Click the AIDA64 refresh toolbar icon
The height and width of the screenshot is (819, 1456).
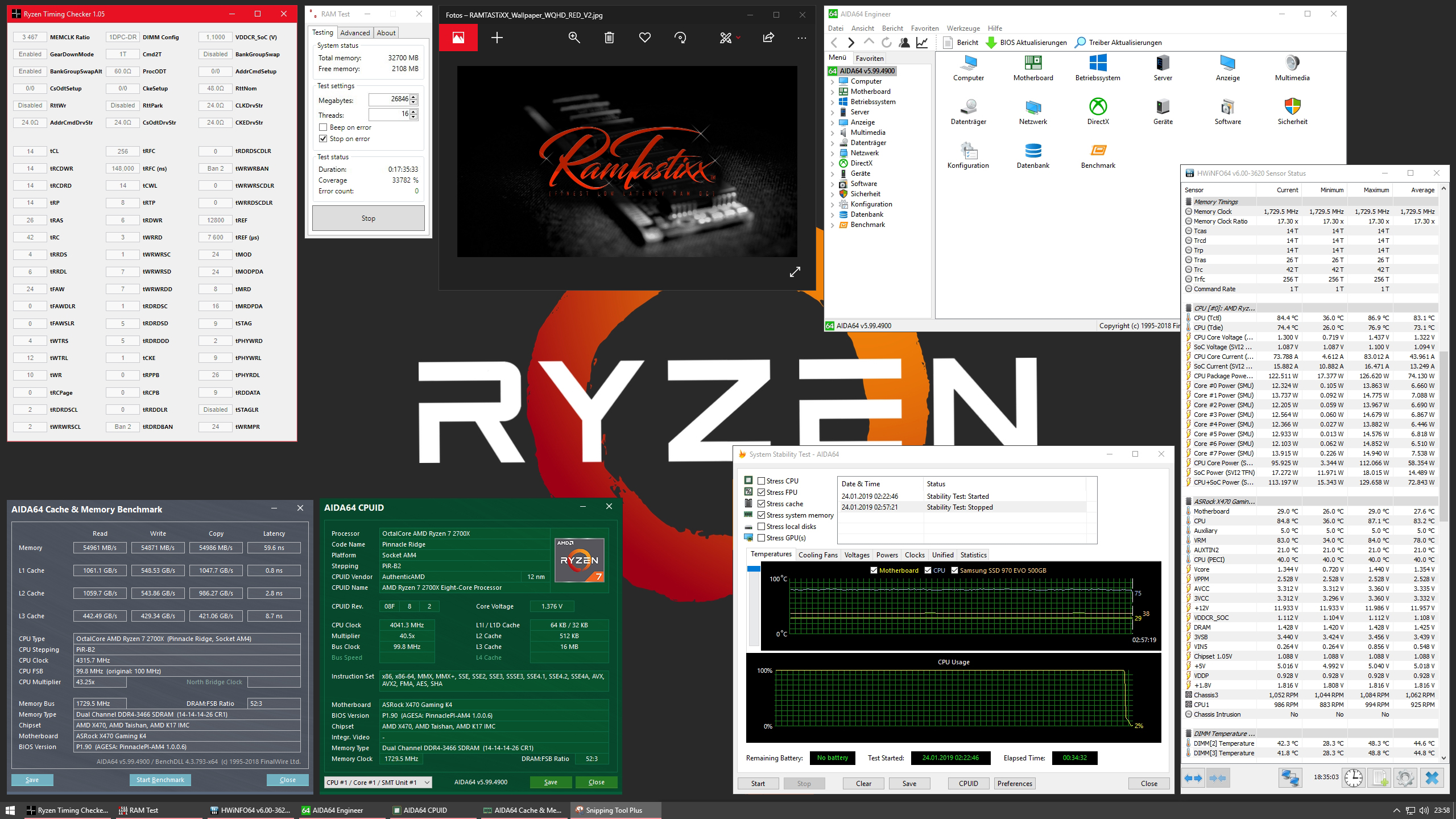(x=886, y=42)
